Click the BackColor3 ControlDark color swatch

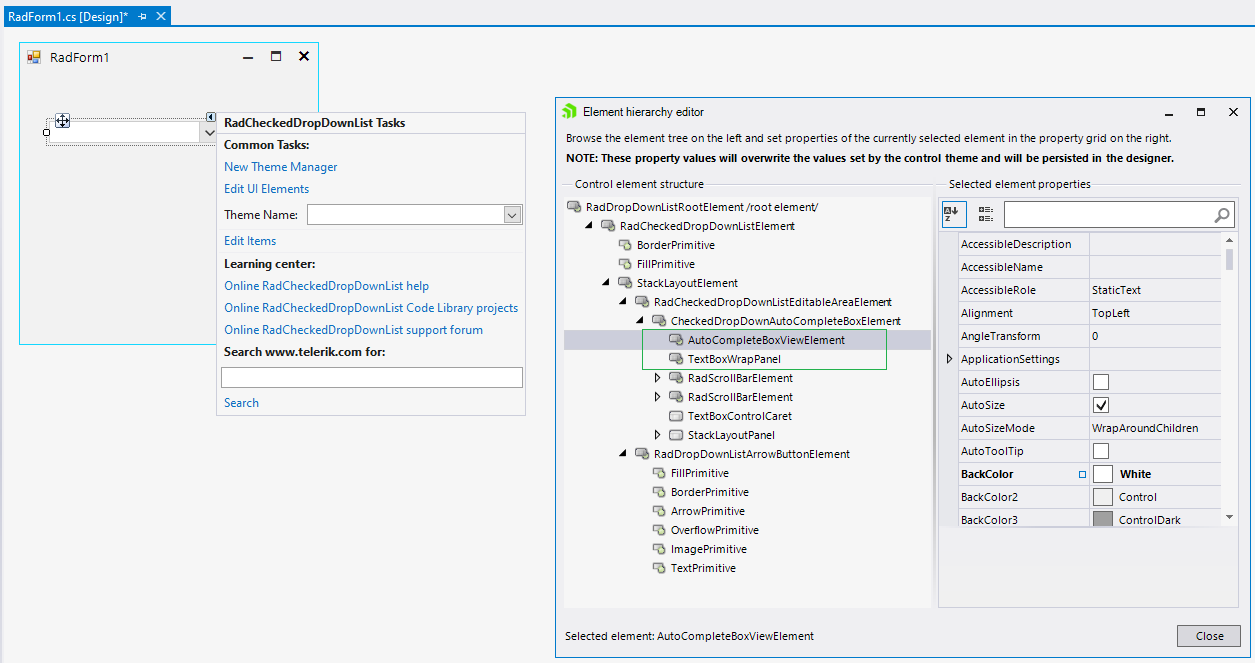[x=1103, y=520]
